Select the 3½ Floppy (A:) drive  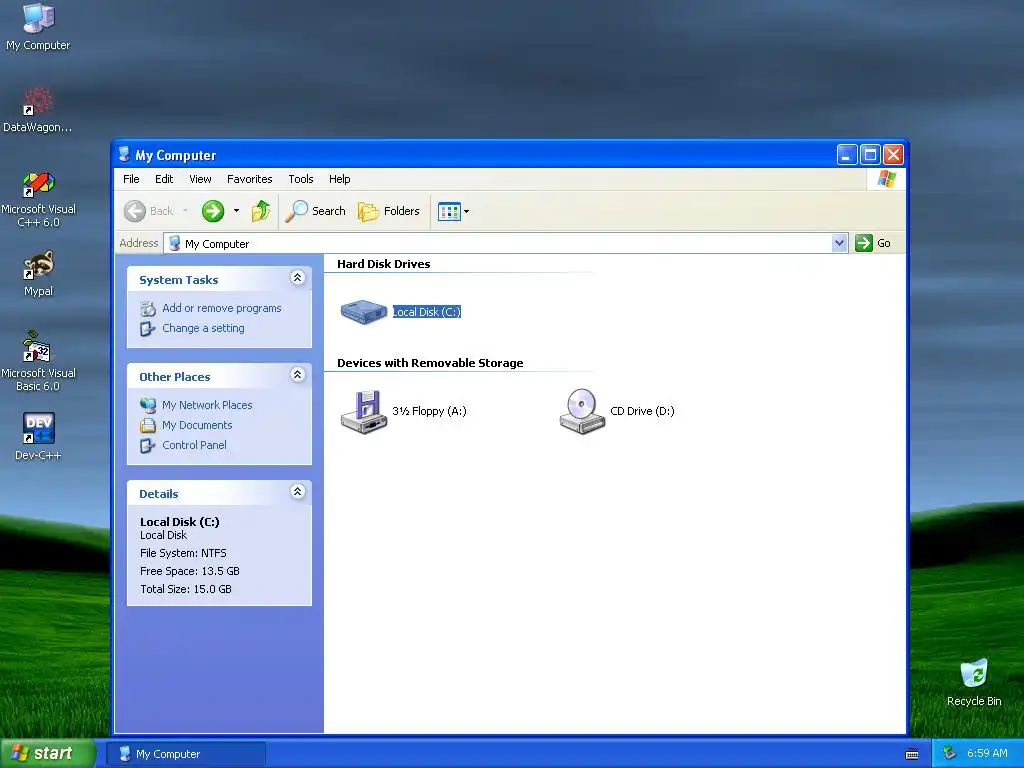(x=403, y=411)
